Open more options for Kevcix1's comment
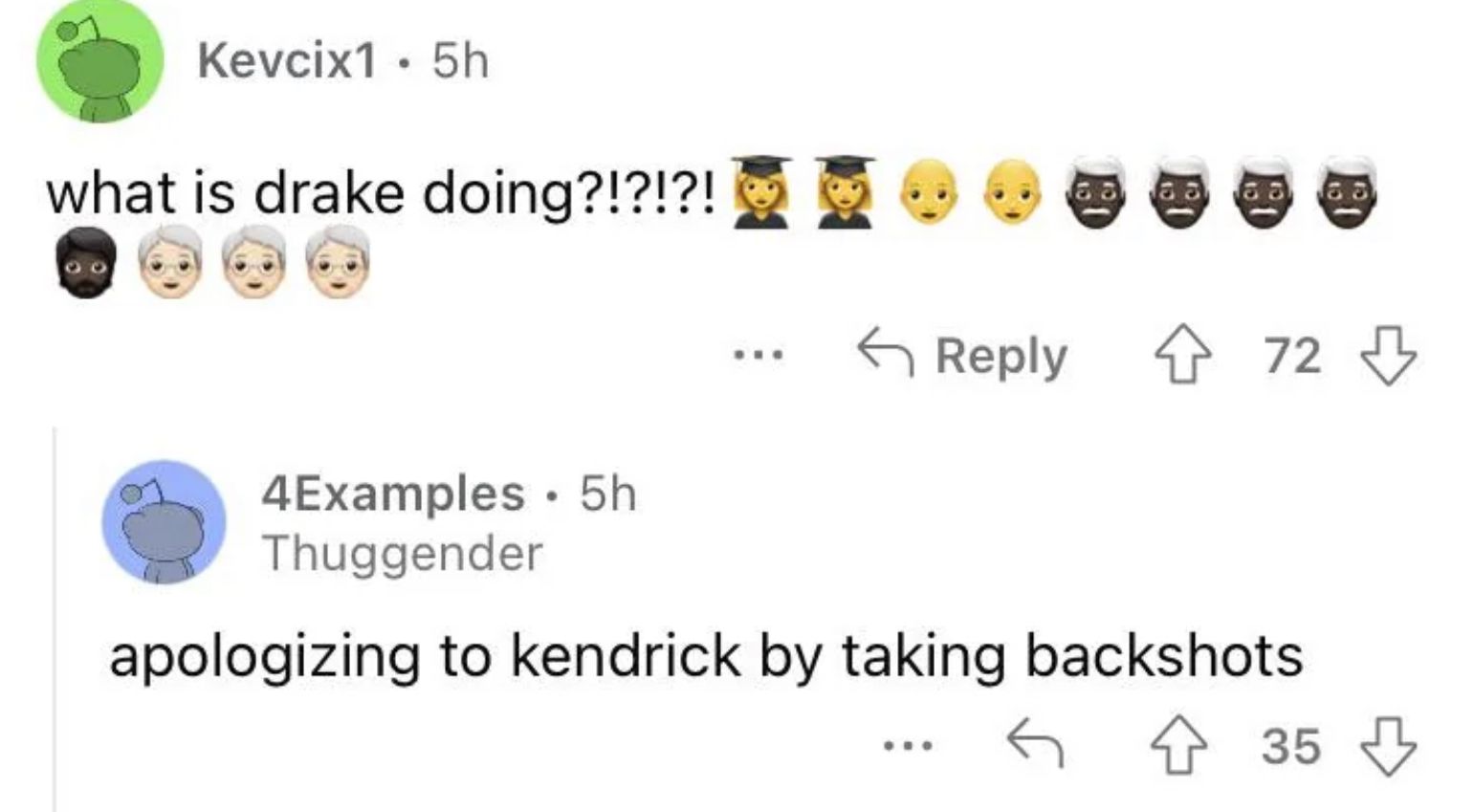This screenshot has height=812, width=1474. [759, 357]
